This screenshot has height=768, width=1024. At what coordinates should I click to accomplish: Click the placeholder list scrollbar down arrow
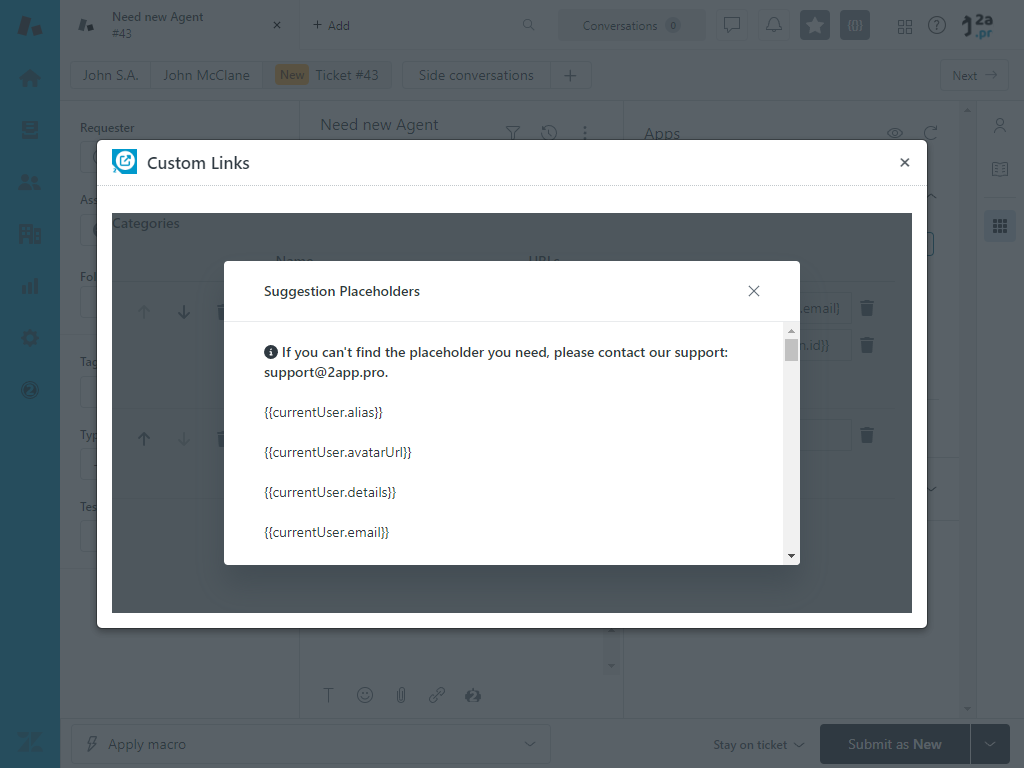click(x=791, y=556)
